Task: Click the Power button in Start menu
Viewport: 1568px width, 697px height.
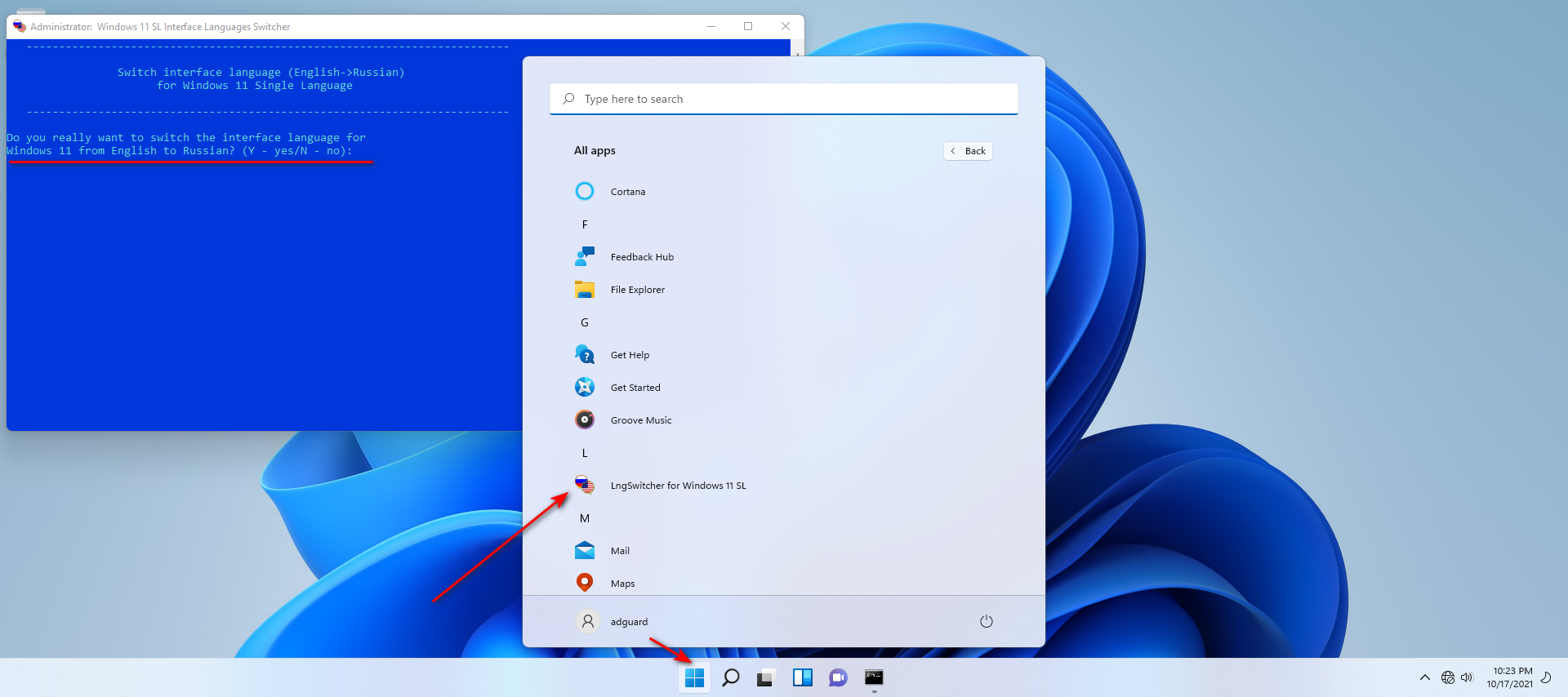Action: tap(987, 621)
